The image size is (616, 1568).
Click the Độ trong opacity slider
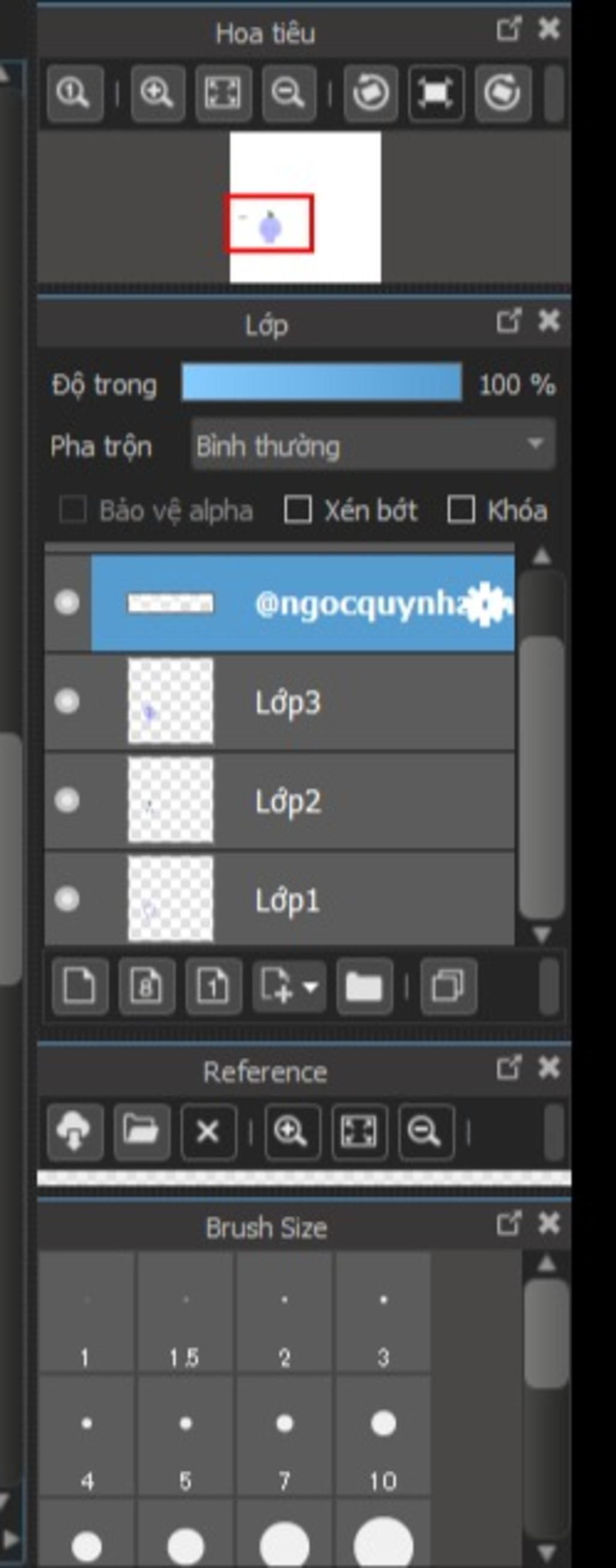[x=321, y=383]
